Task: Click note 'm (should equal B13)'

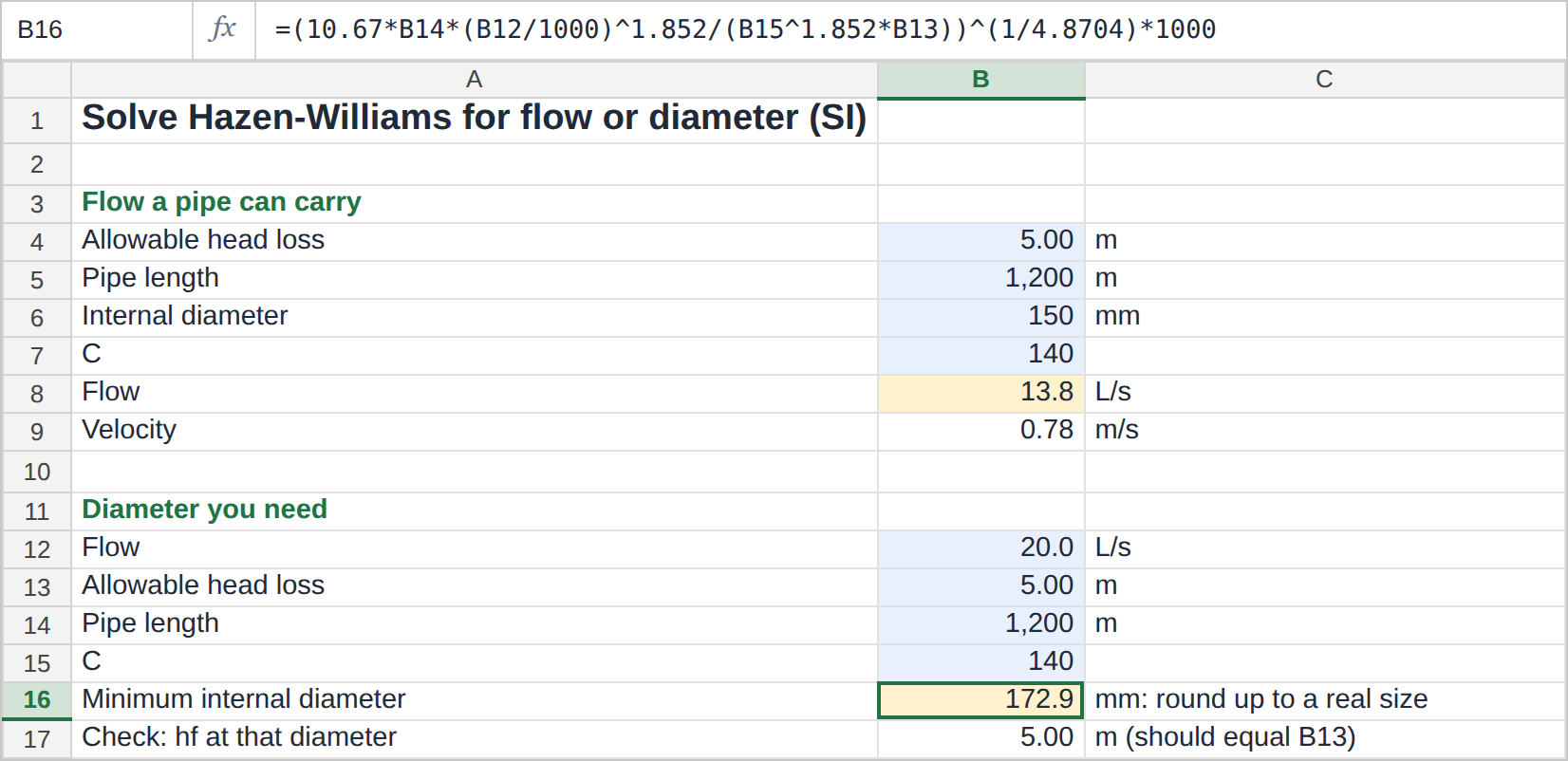Action: [x=1225, y=737]
